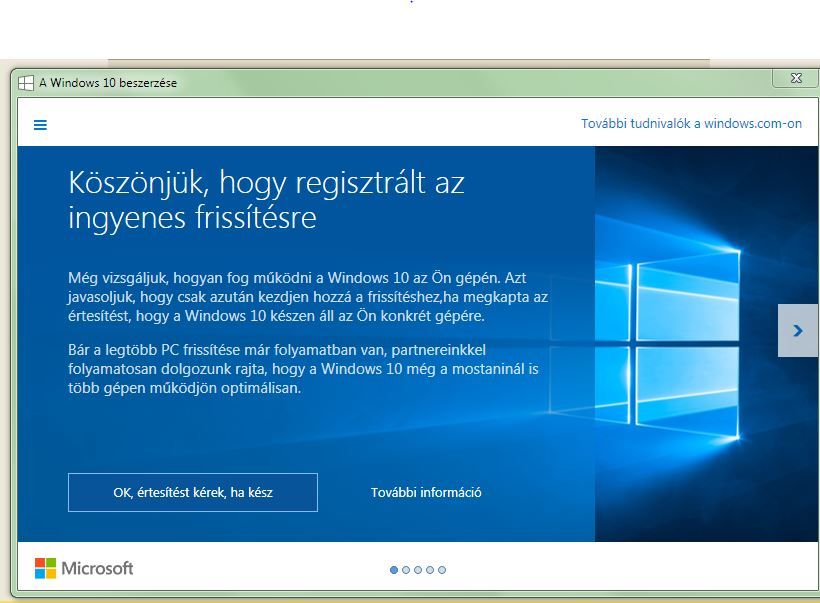The height and width of the screenshot is (603, 820).
Task: Close the Windows 10 beszerzése window
Action: point(795,78)
